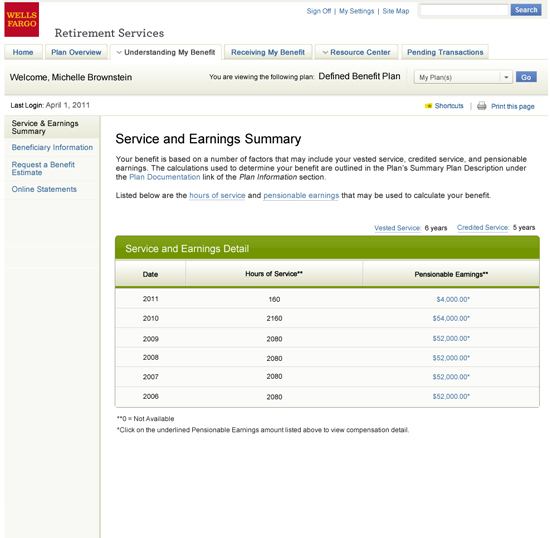
Task: Click the Sign Off link
Action: tap(319, 11)
